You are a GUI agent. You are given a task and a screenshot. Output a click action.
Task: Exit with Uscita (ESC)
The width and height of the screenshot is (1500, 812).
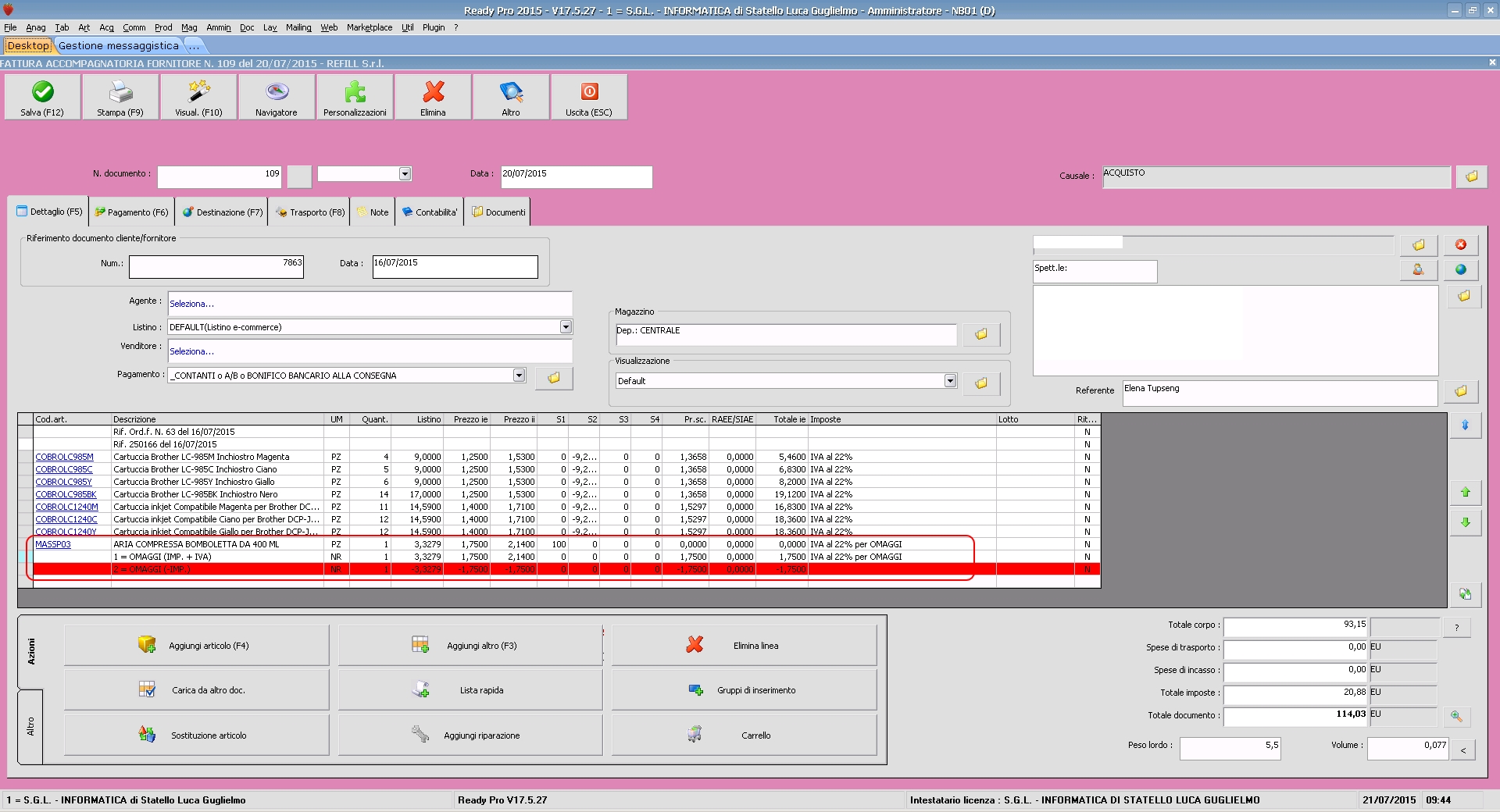589,97
